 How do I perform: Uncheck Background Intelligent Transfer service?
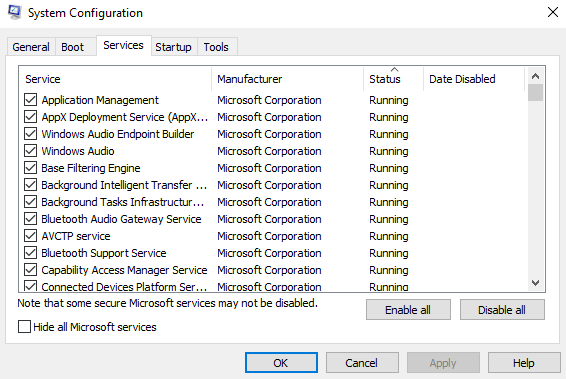tap(31, 185)
